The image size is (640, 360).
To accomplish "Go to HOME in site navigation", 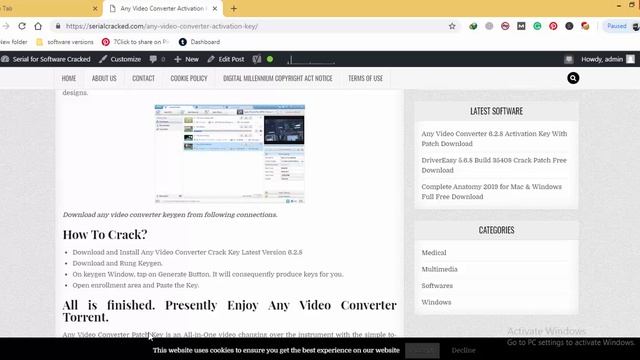I will pos(69,78).
